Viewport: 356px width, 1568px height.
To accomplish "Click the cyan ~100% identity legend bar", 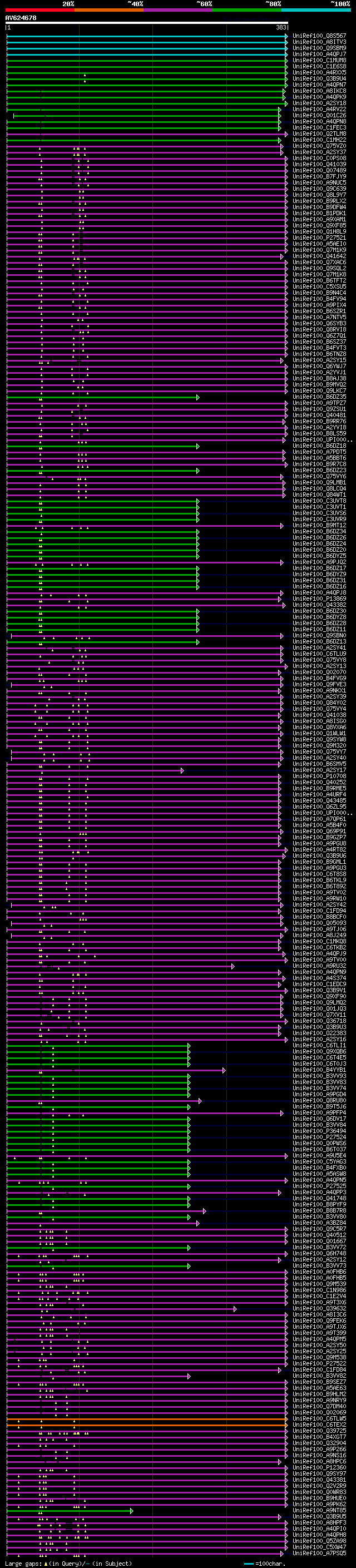I will tap(316, 10).
